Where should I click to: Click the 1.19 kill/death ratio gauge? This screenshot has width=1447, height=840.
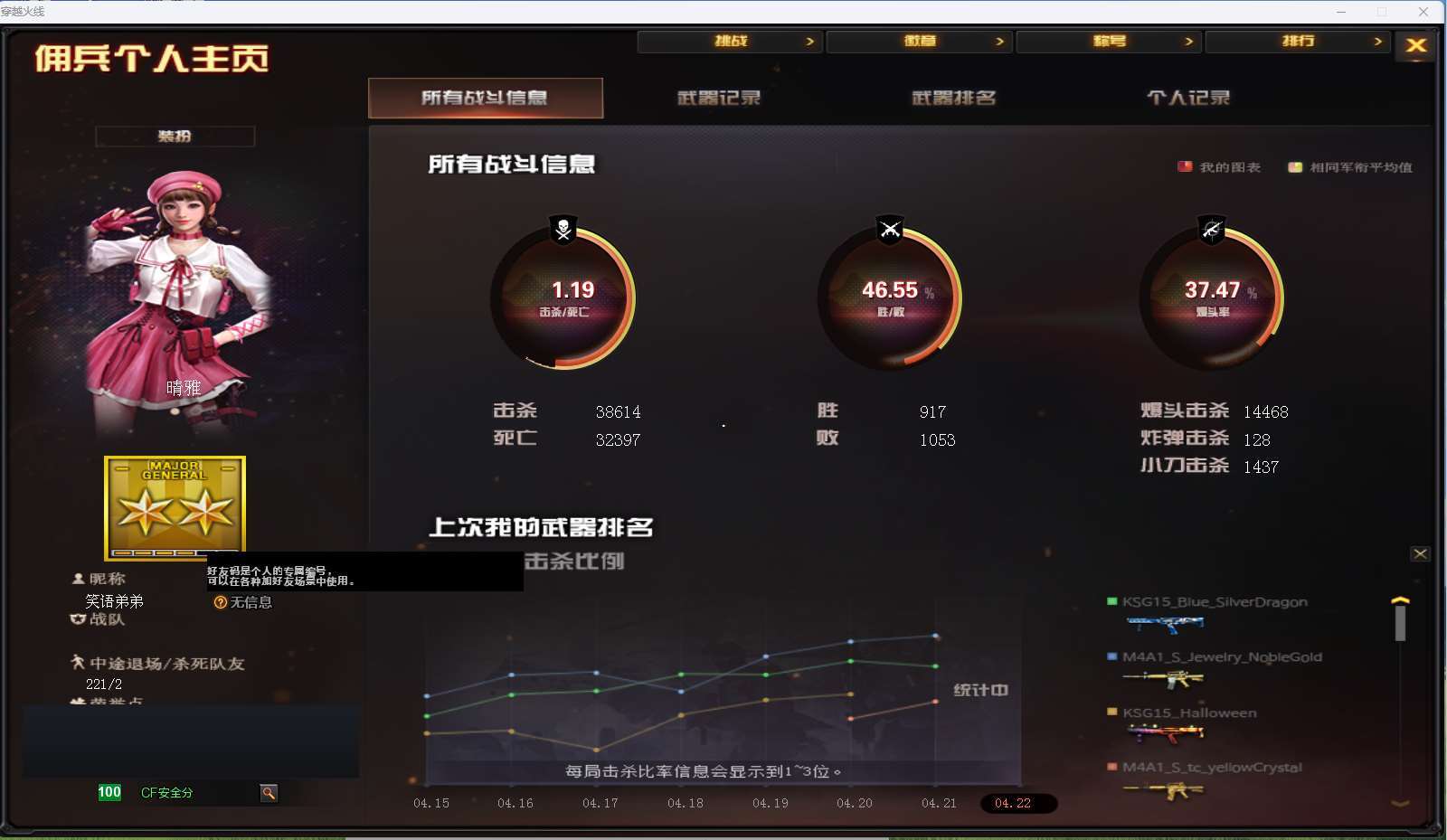(x=563, y=298)
